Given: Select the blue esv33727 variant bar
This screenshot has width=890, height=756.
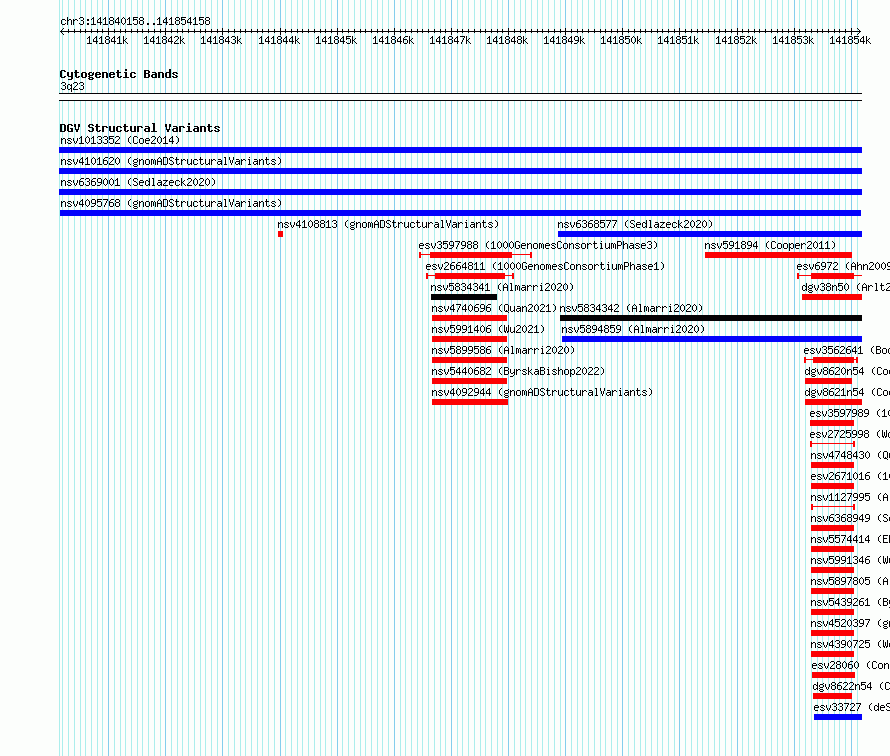Looking at the screenshot, I should pyautogui.click(x=838, y=717).
